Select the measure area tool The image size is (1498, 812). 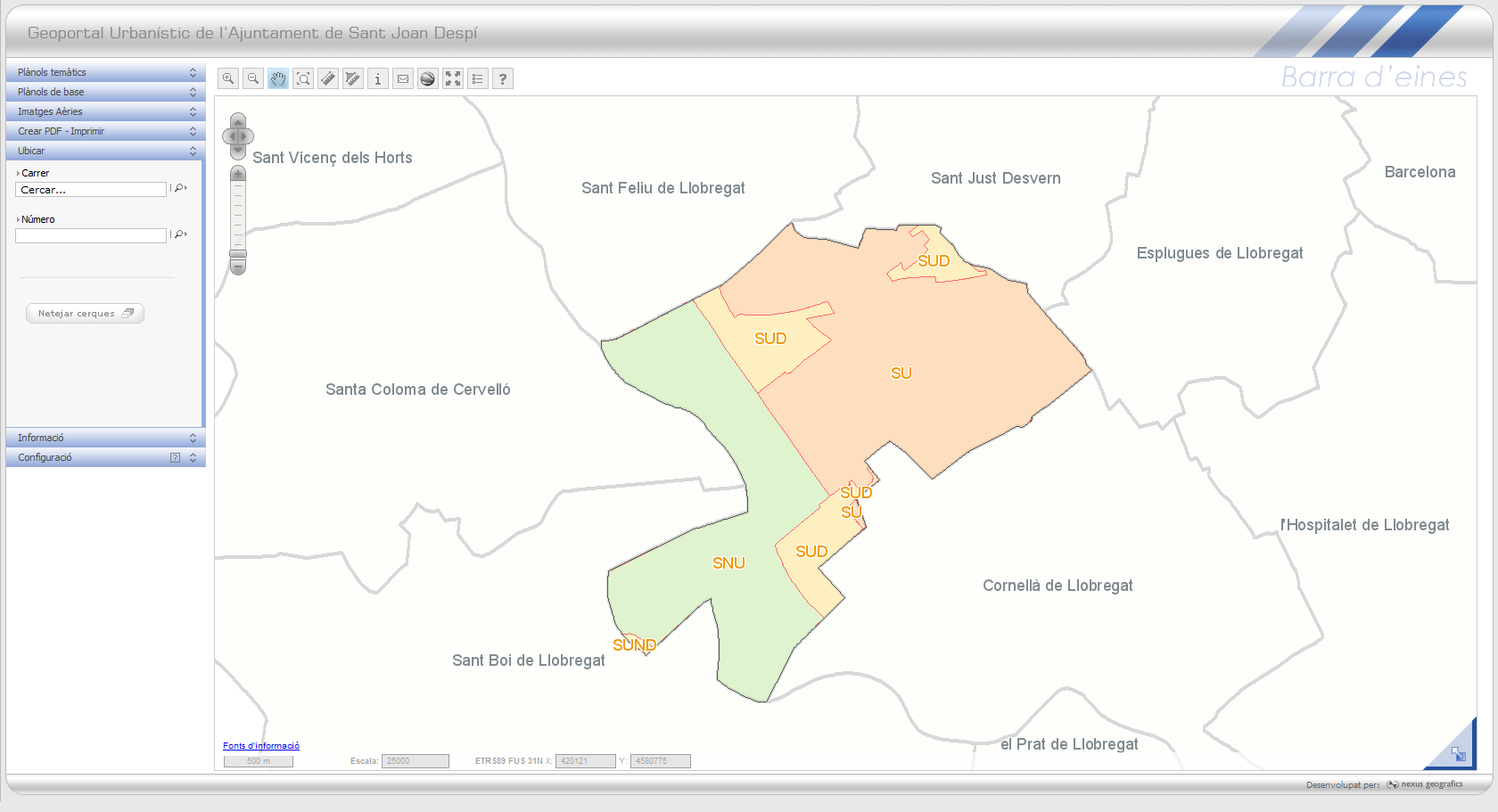353,78
